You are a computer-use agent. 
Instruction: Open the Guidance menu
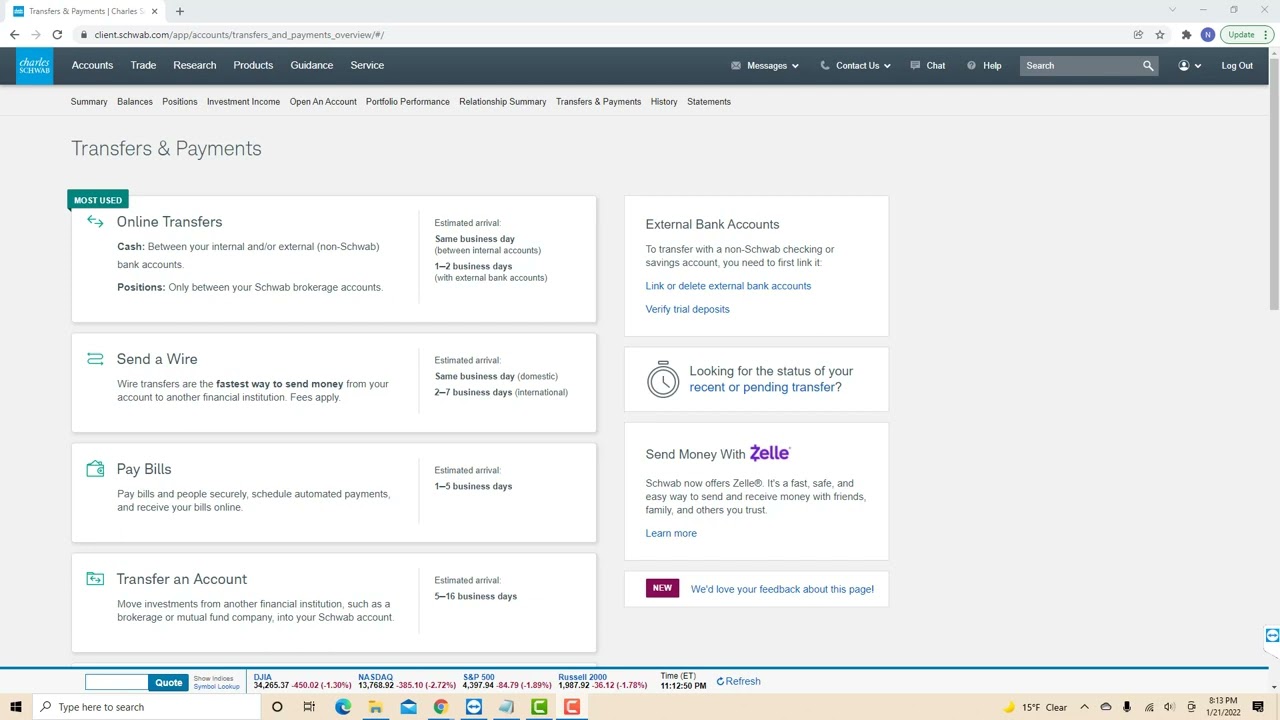click(312, 65)
